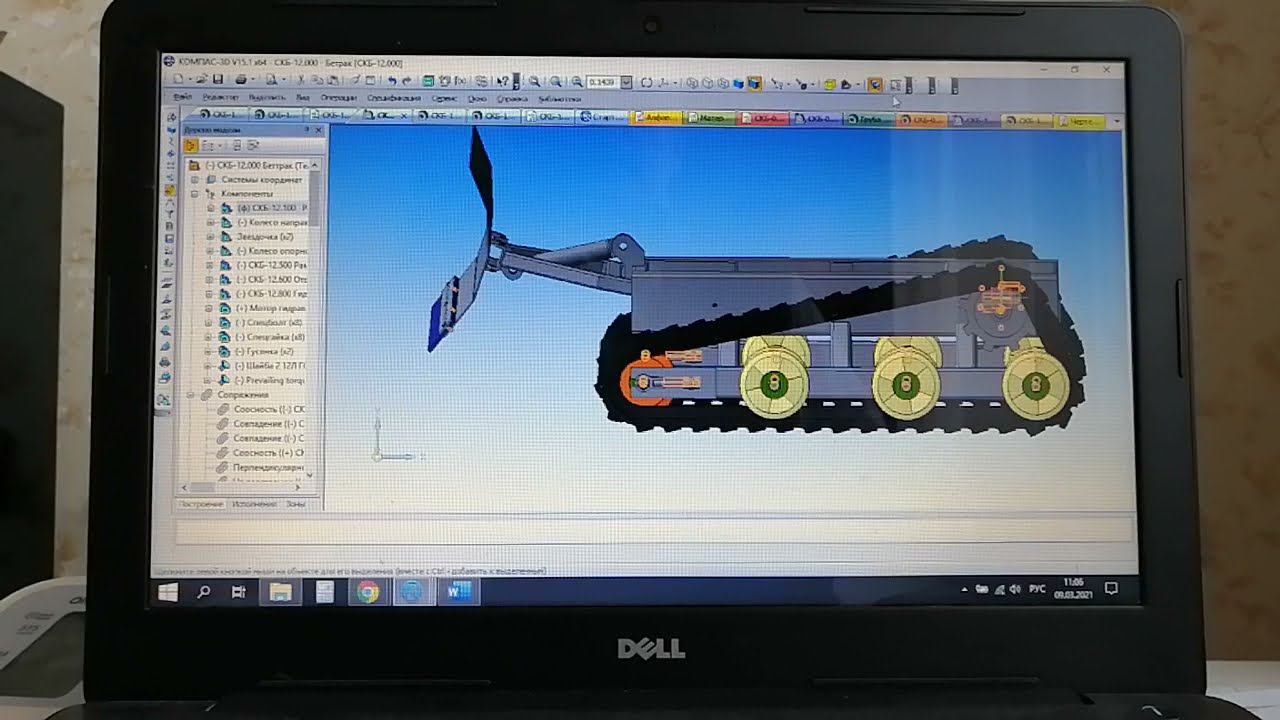1280x720 pixels.
Task: Select hidden lines removed display icon
Action: [x=707, y=83]
